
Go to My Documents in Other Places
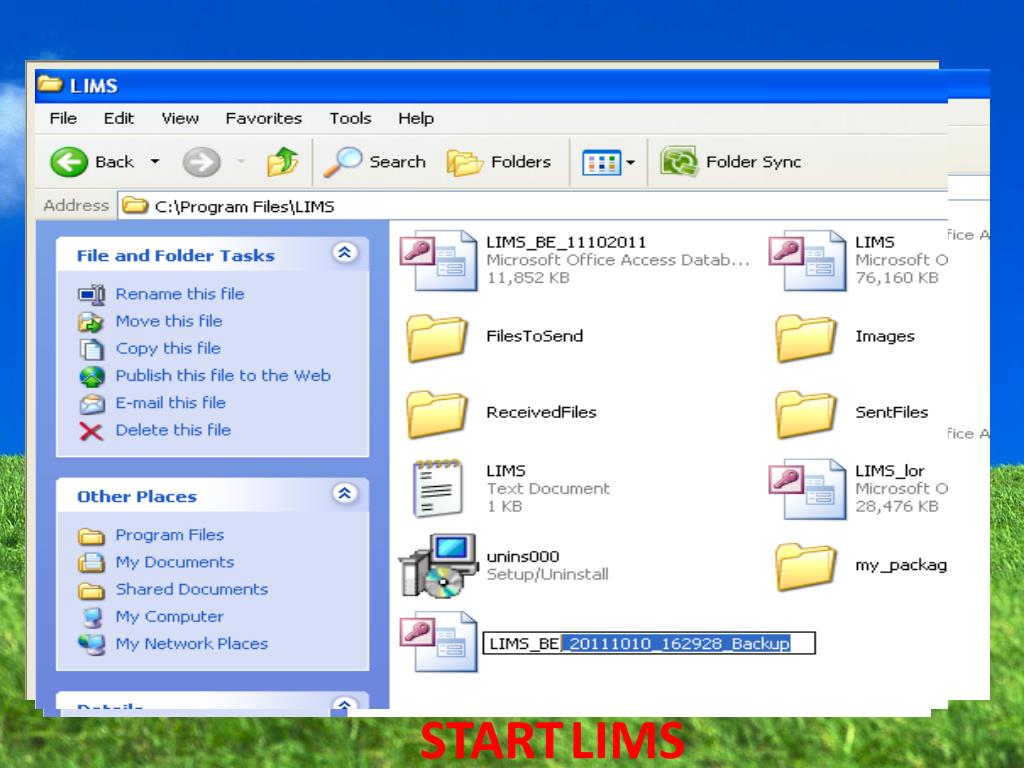pos(175,562)
